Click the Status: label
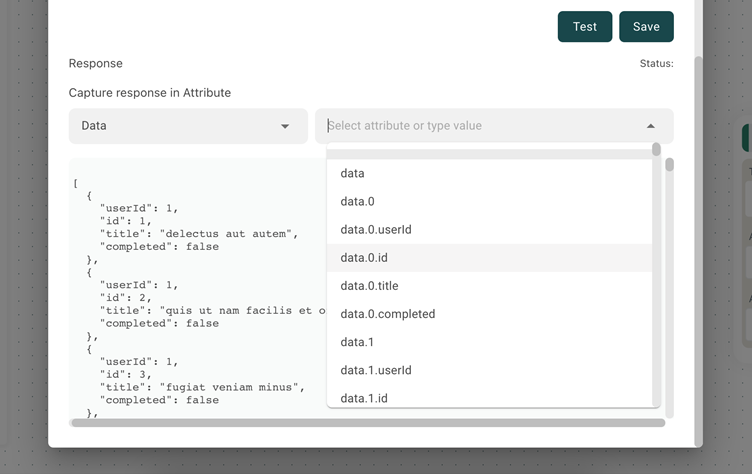Screen dimensions: 752x474 [656, 63]
